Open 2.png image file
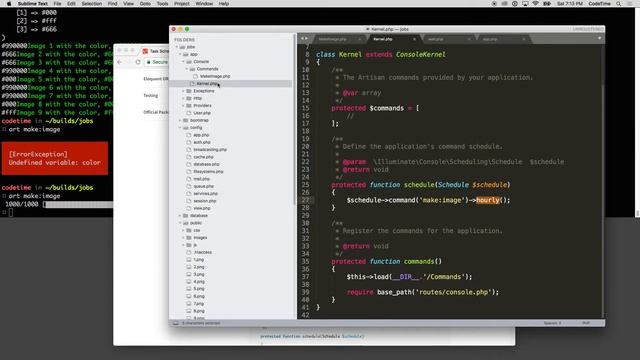The image size is (640, 360). (199, 267)
